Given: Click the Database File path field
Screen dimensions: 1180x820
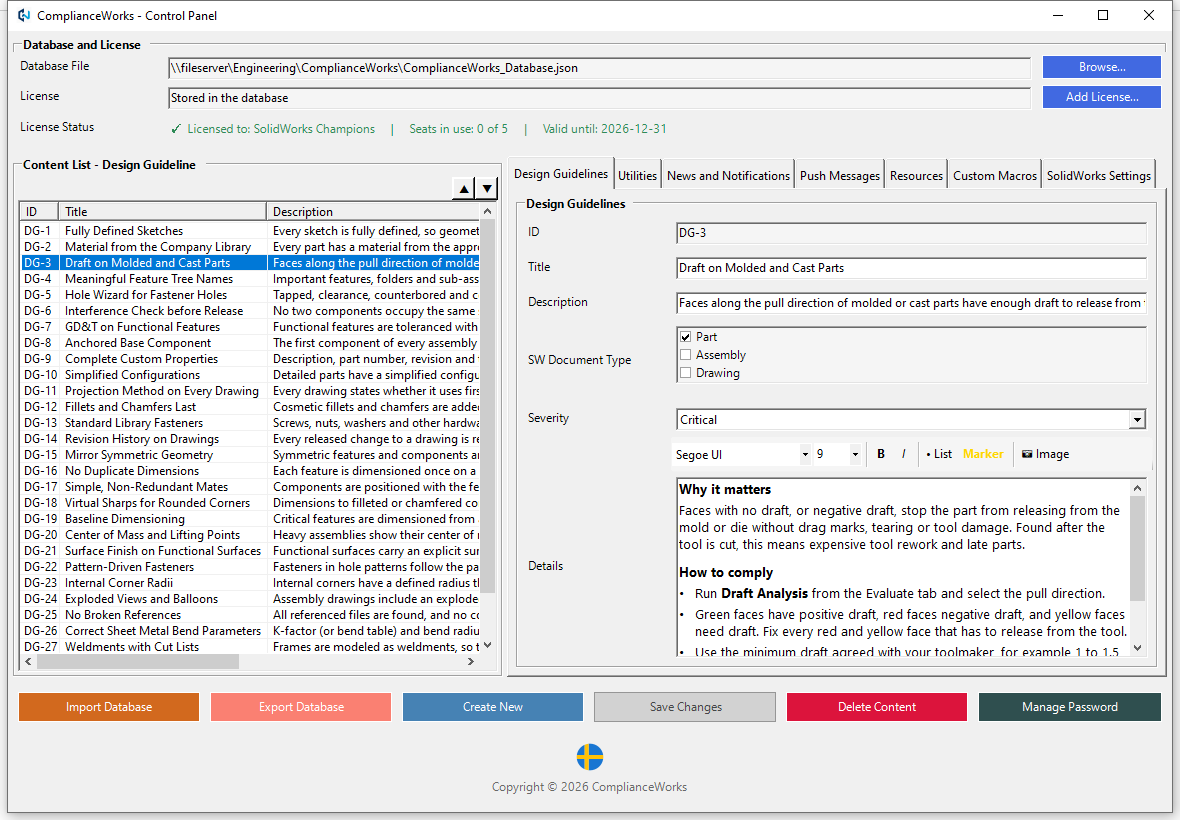Looking at the screenshot, I should (599, 68).
